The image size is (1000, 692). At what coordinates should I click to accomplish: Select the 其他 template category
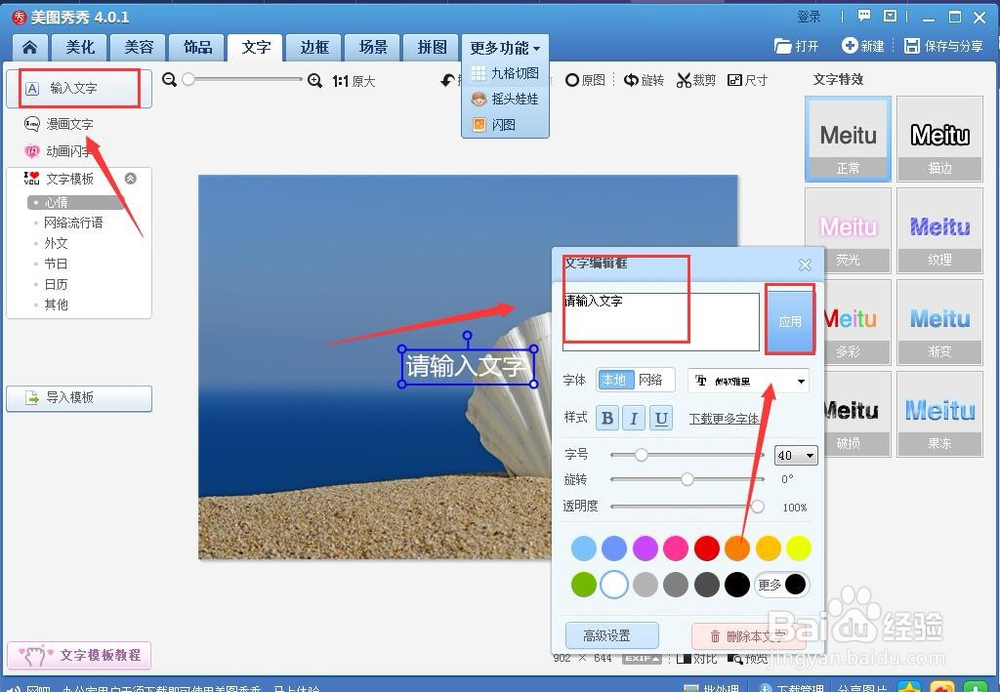click(x=55, y=304)
